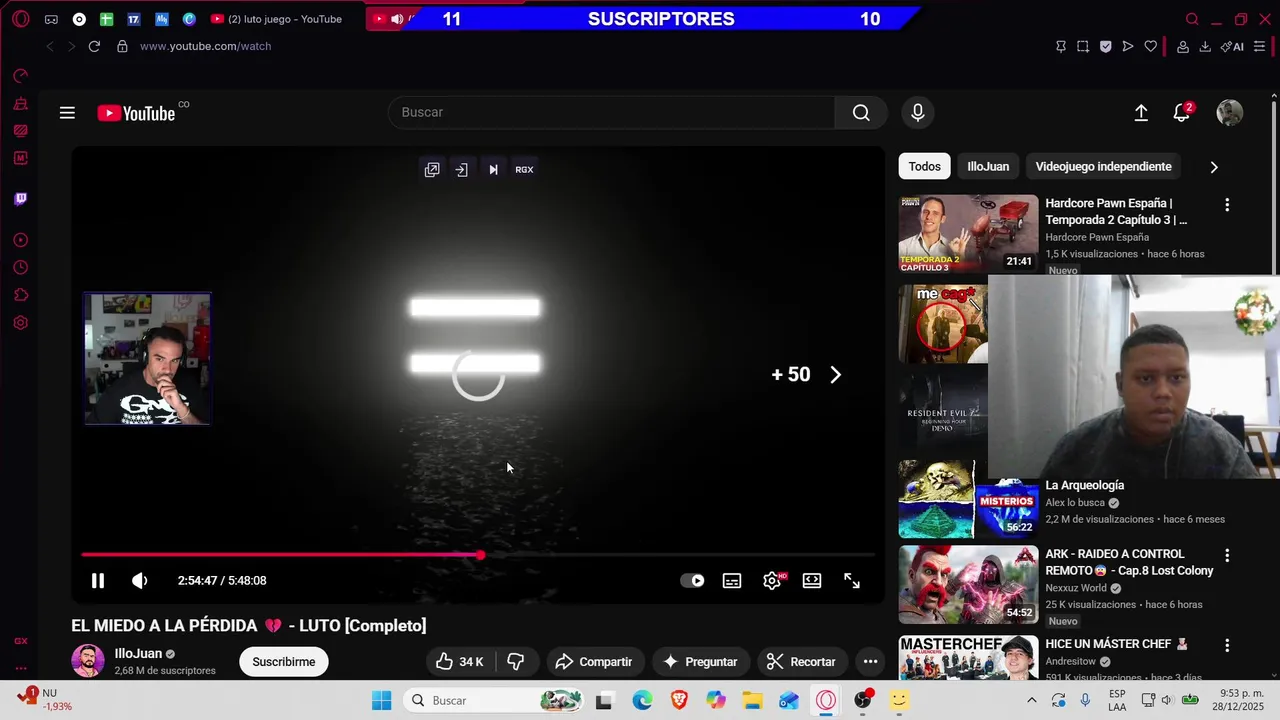Open Twitch in the Opera sidebar
This screenshot has width=1280, height=720.
click(20, 198)
